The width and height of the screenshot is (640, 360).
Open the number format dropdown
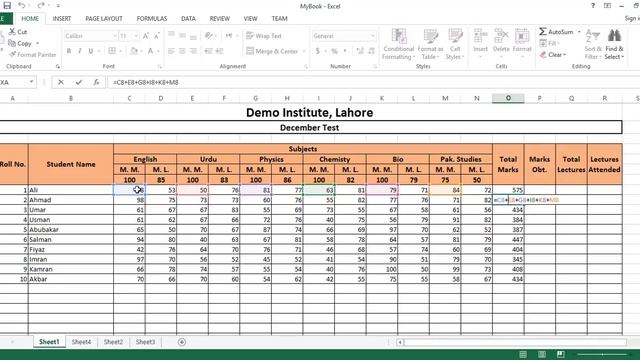point(373,36)
